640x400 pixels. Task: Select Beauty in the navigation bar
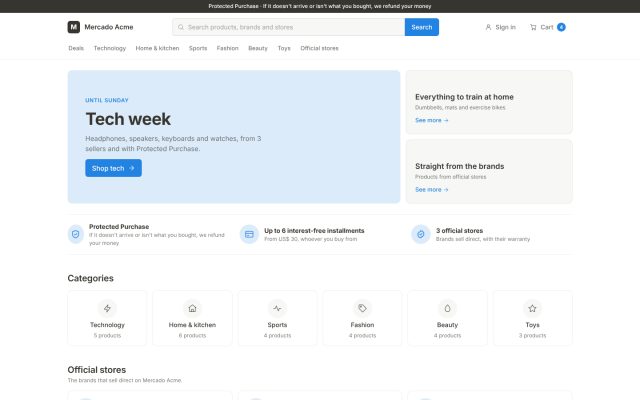258,48
